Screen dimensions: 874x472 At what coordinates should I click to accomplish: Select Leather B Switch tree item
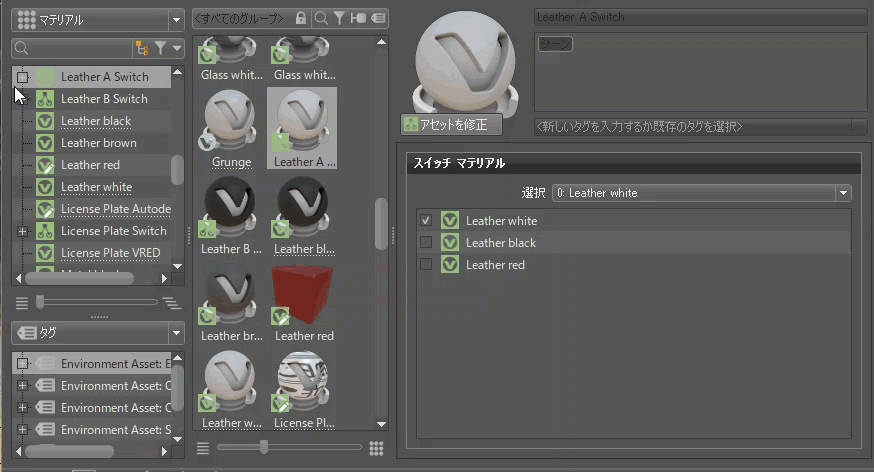point(104,99)
